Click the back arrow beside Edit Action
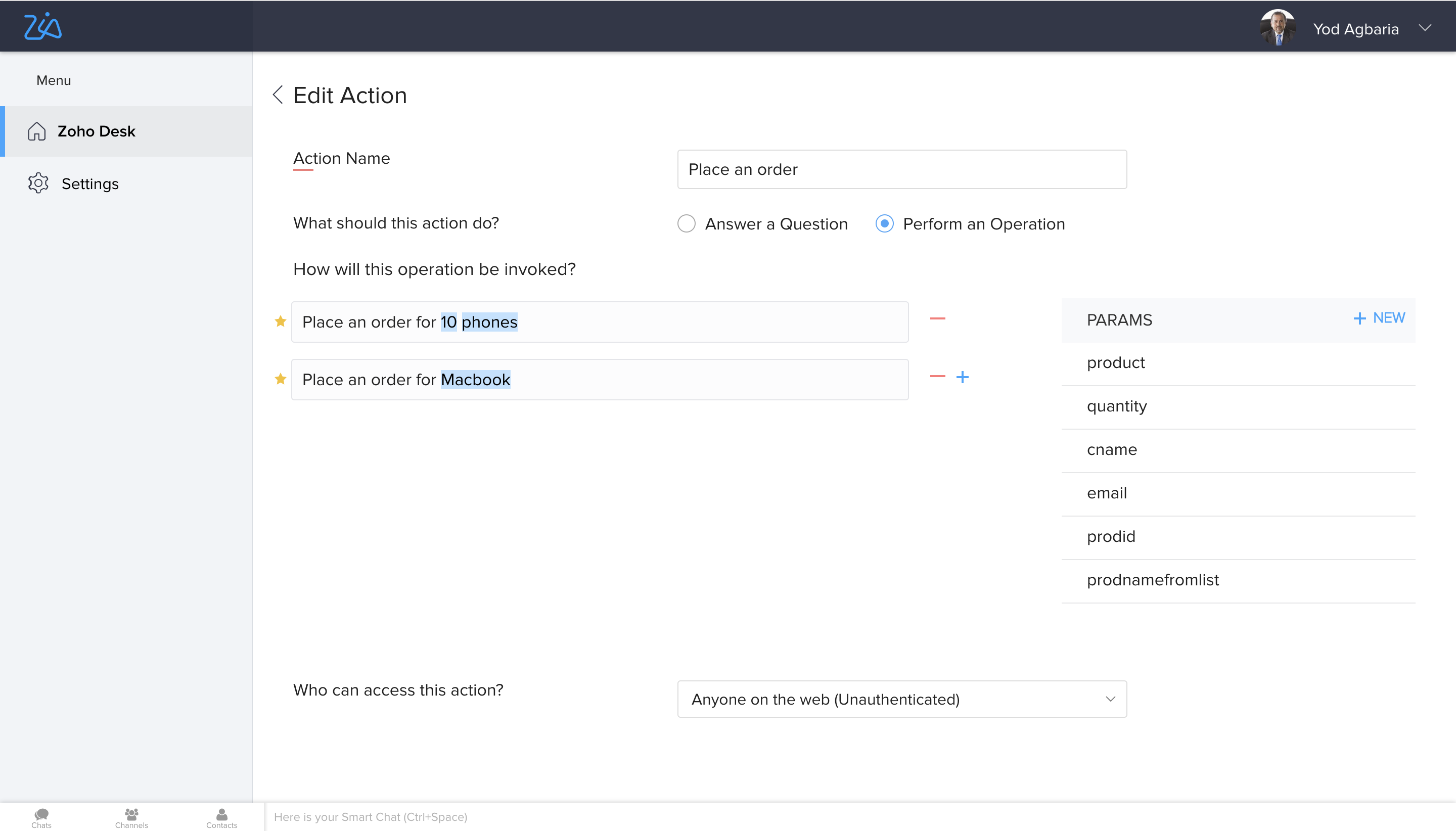Screen dimensions: 1456x831 278,95
